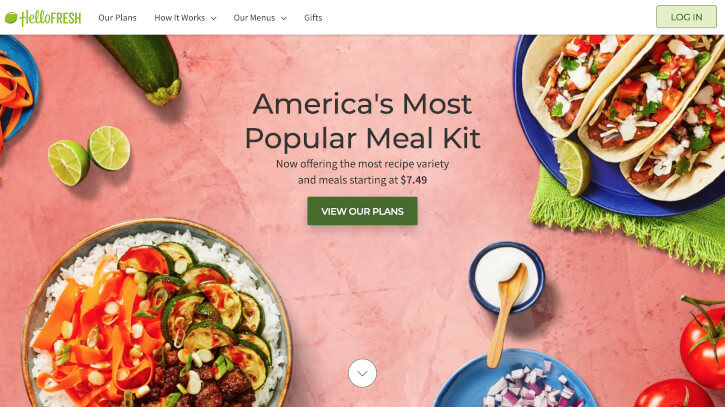Click the HelloFresh wordmark in header
The height and width of the screenshot is (407, 725).
click(50, 18)
